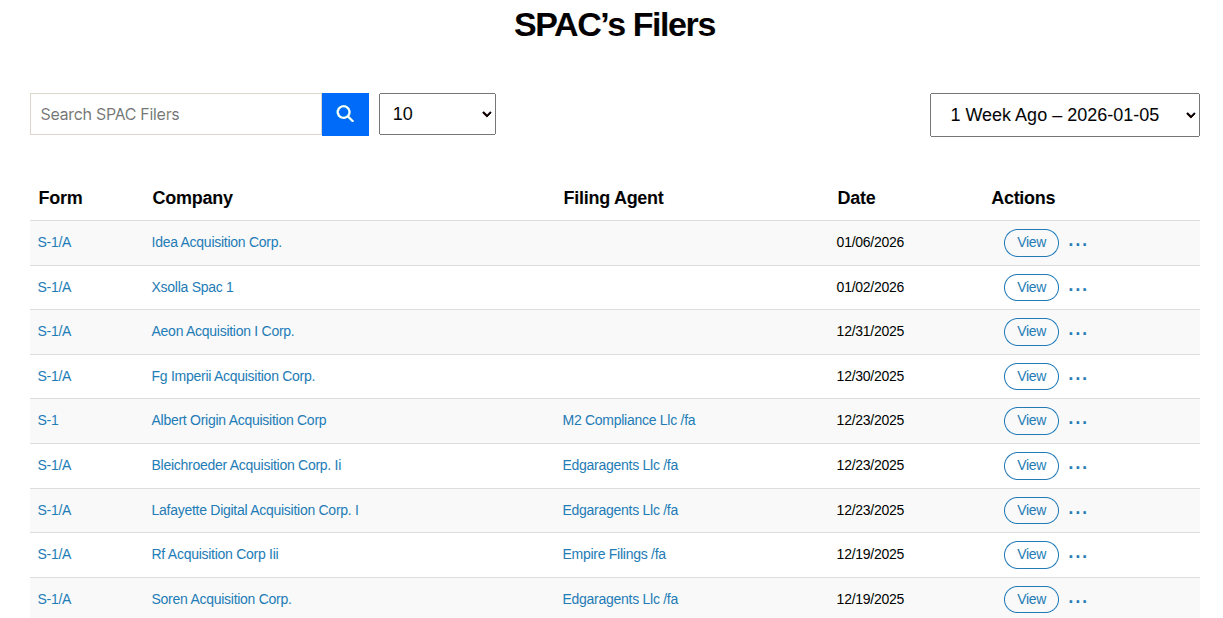The image size is (1223, 618).
Task: Open the Xsolla Spac 1 company link
Action: [x=192, y=287]
